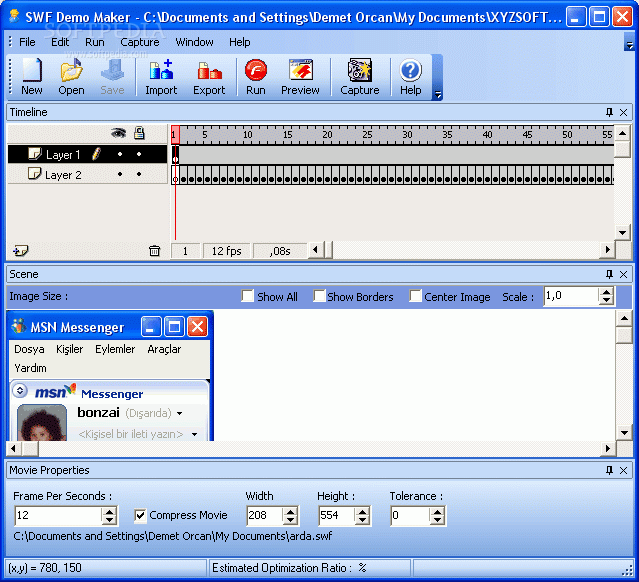The height and width of the screenshot is (582, 639).
Task: Click the Width input field showing 208
Action: [x=264, y=516]
